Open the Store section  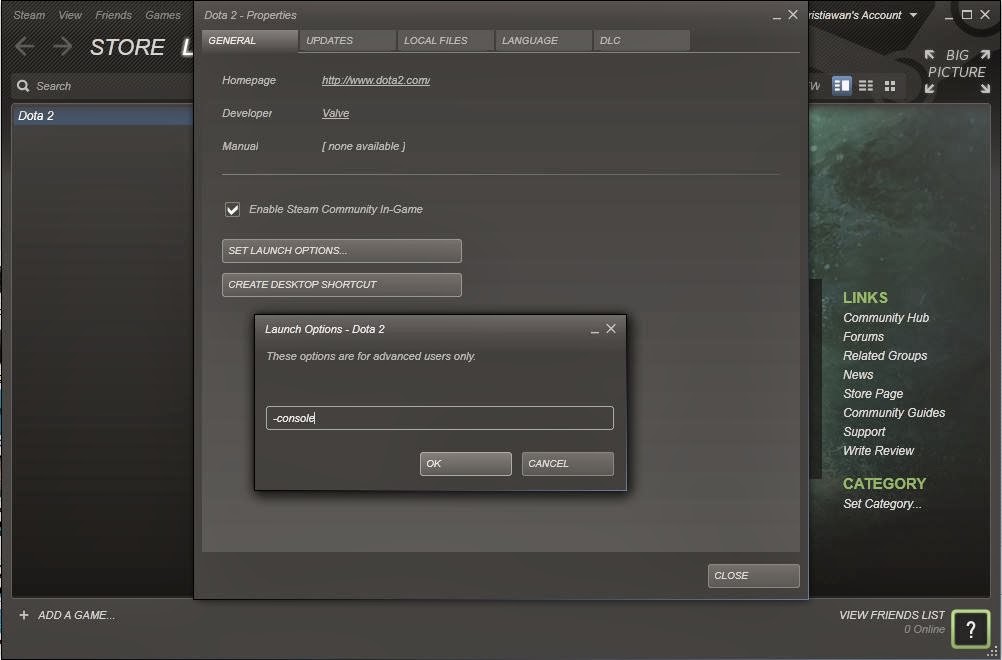tap(127, 47)
